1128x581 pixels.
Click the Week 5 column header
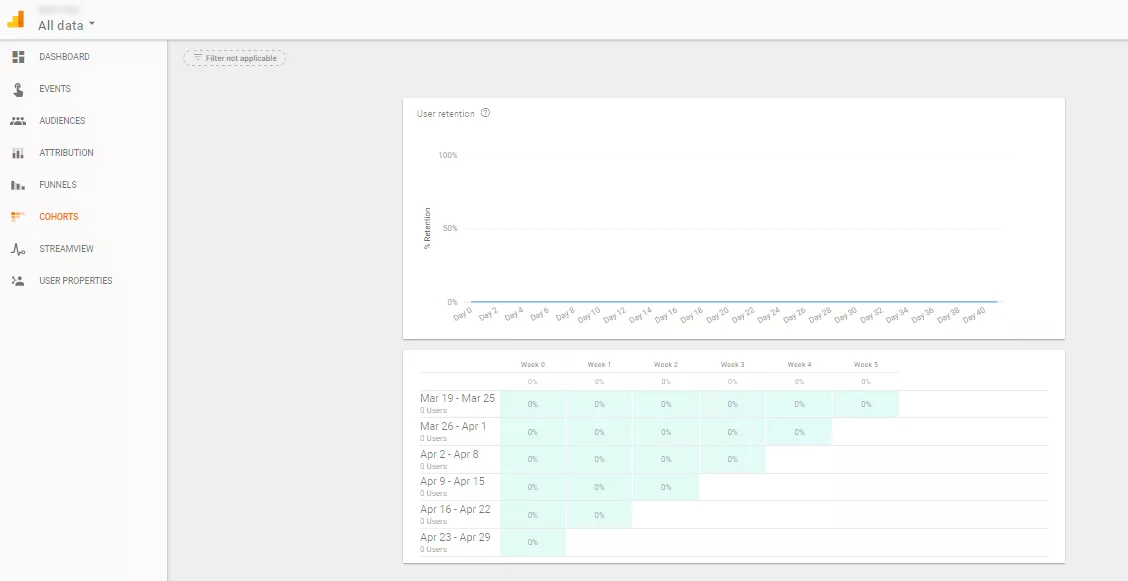865,365
